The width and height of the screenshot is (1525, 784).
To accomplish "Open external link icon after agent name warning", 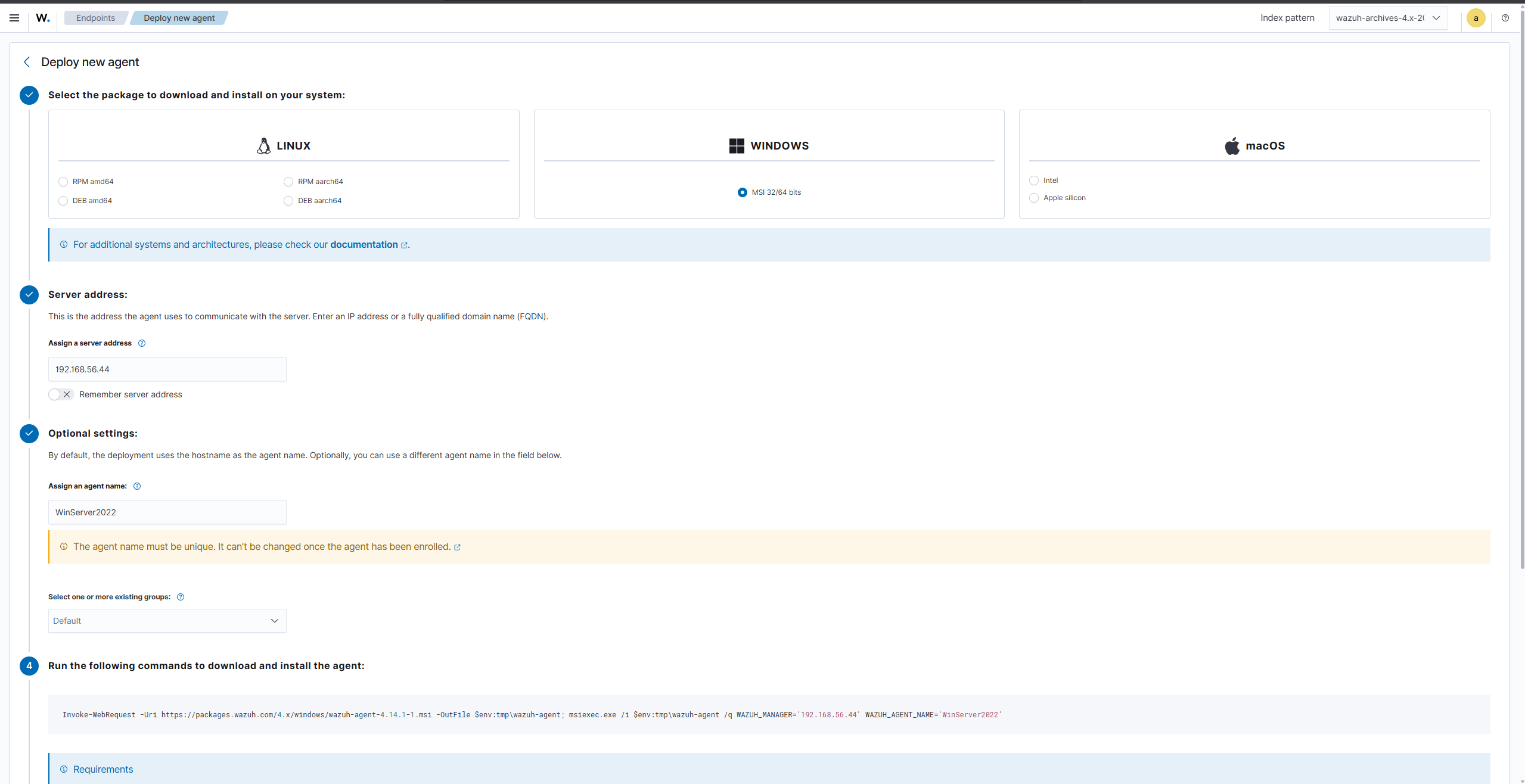I will click(457, 547).
